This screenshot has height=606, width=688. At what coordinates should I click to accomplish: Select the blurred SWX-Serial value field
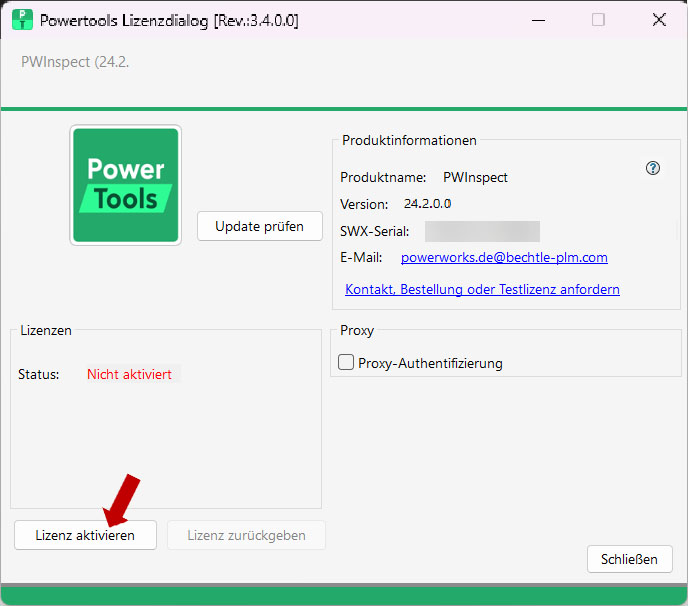(x=482, y=231)
